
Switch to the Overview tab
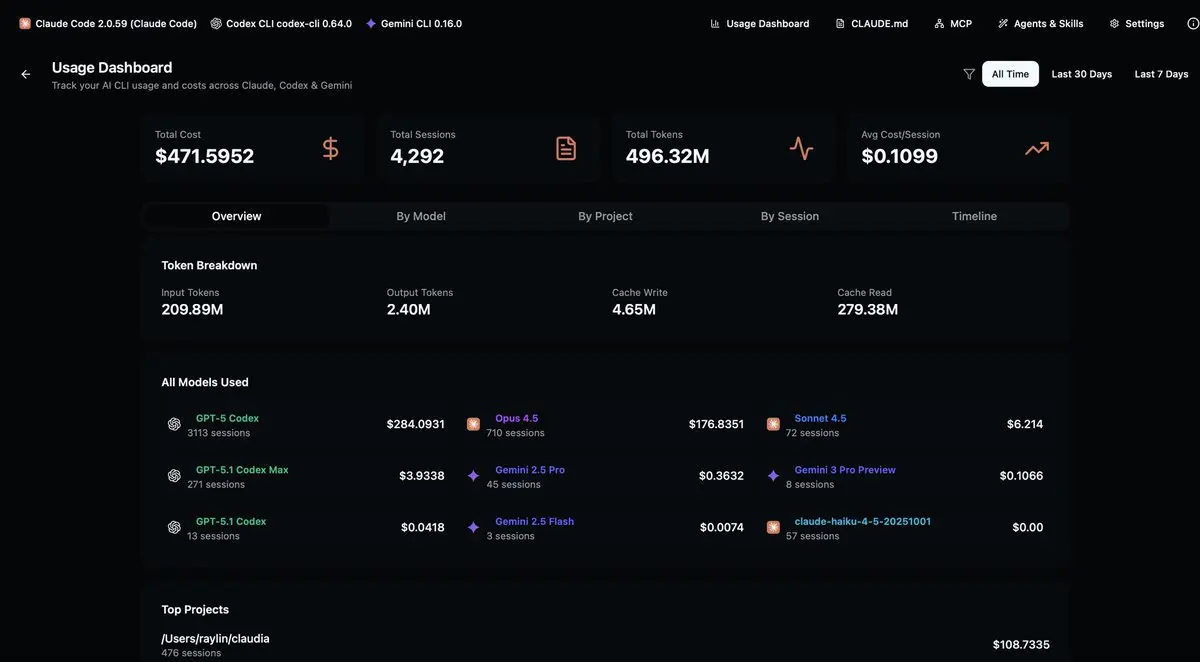tap(236, 216)
